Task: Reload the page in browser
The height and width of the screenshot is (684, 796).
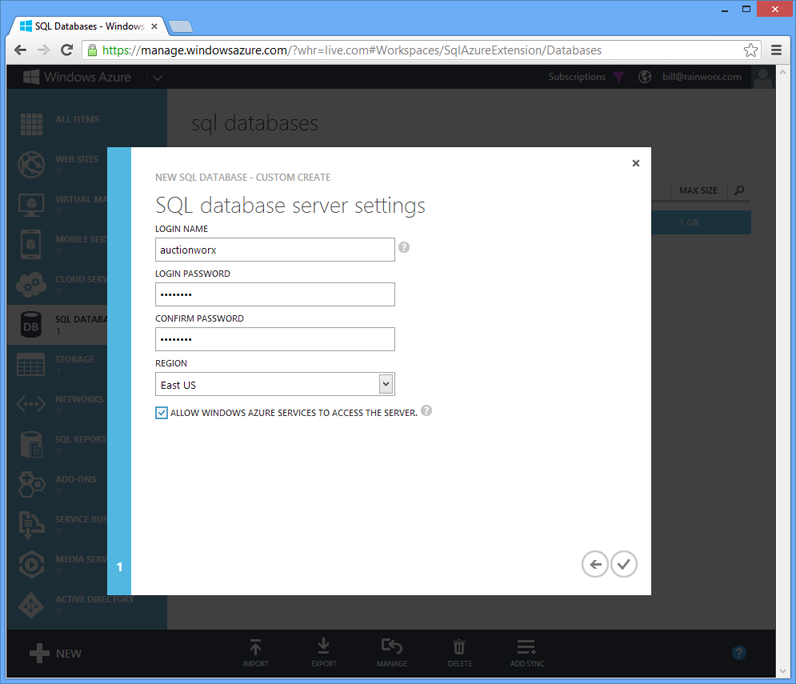Action: tap(67, 50)
